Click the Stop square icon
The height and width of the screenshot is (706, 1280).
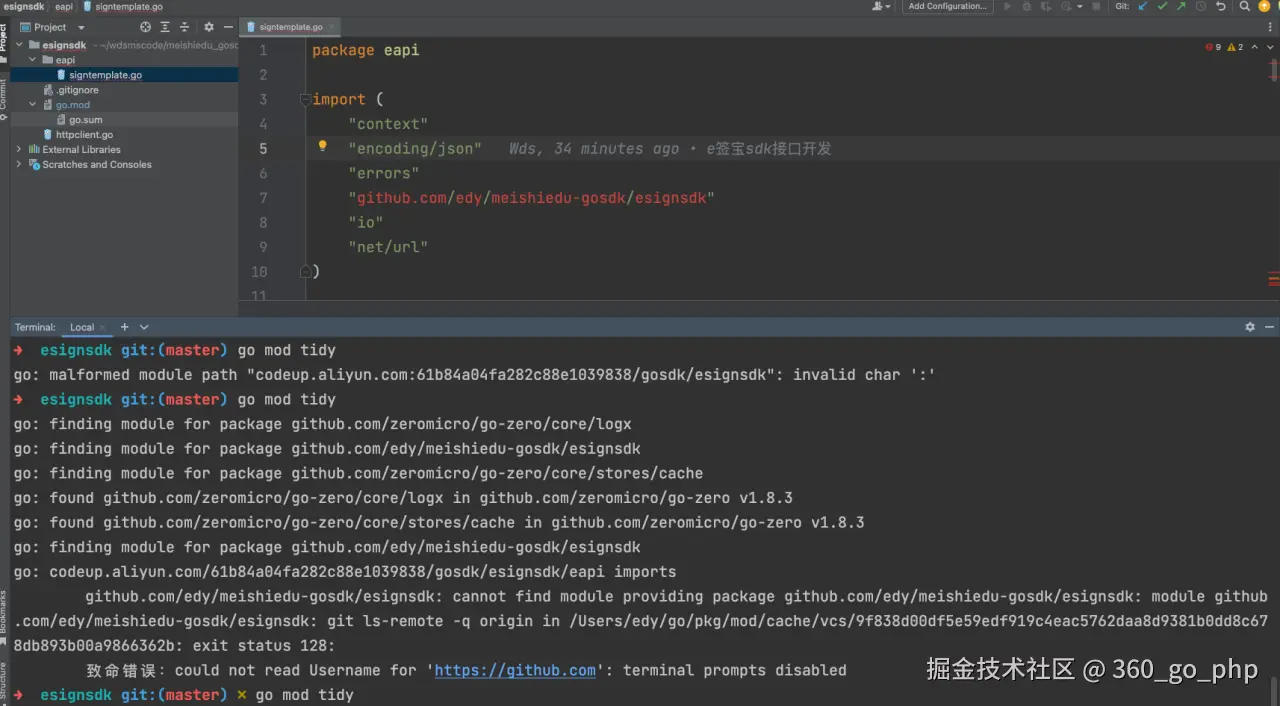[x=1097, y=6]
